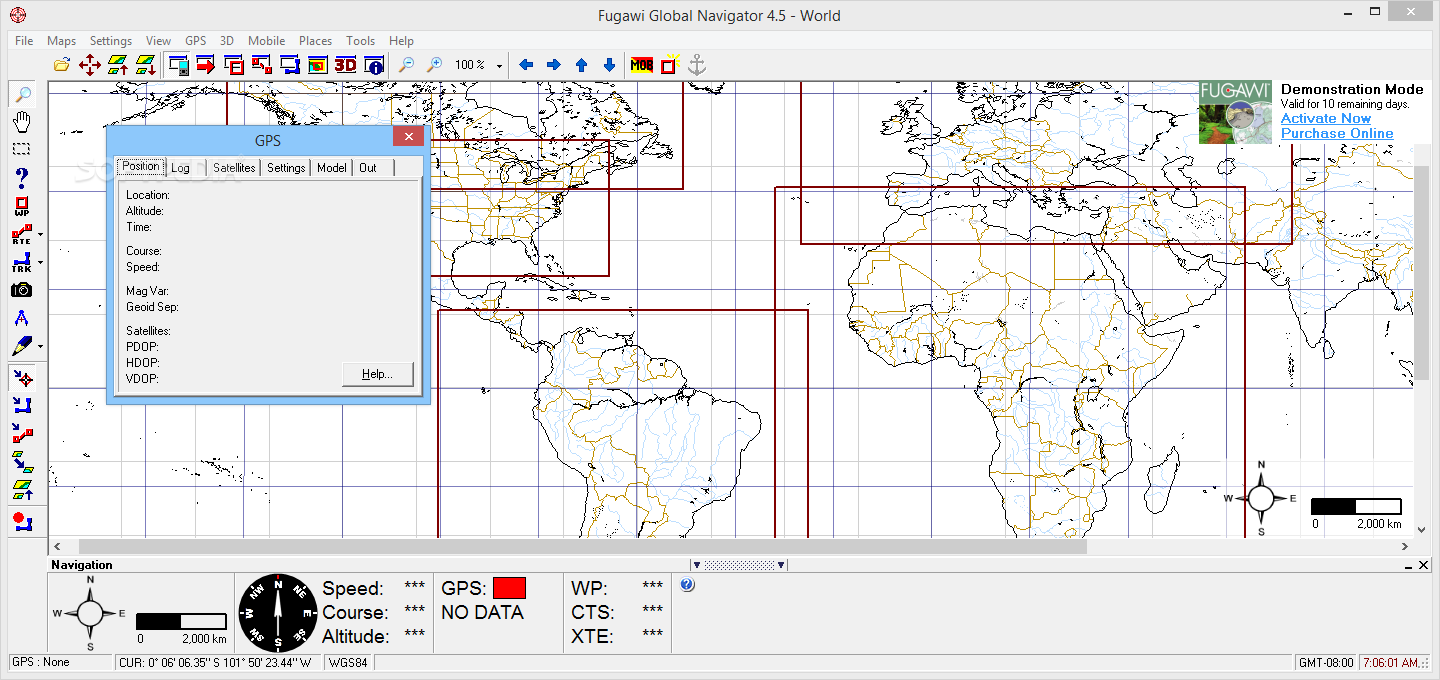Click the anchor icon in toolbar
Viewport: 1440px width, 680px height.
697,65
